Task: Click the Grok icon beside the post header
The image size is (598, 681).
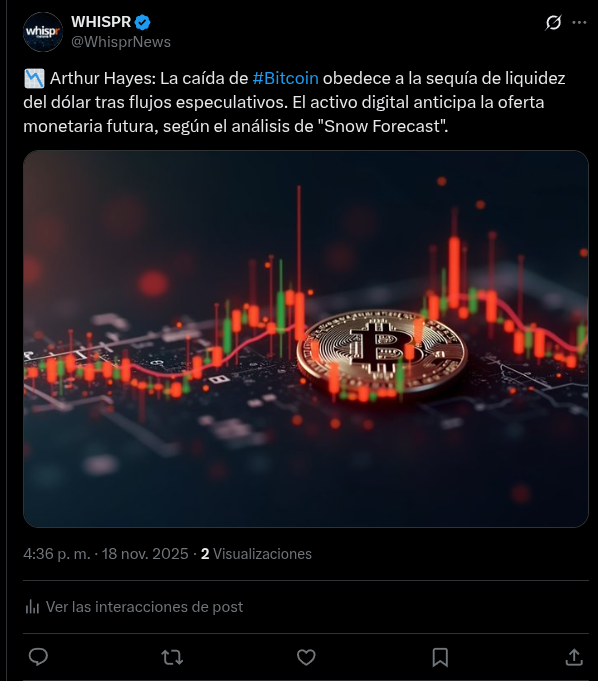Action: pos(553,22)
